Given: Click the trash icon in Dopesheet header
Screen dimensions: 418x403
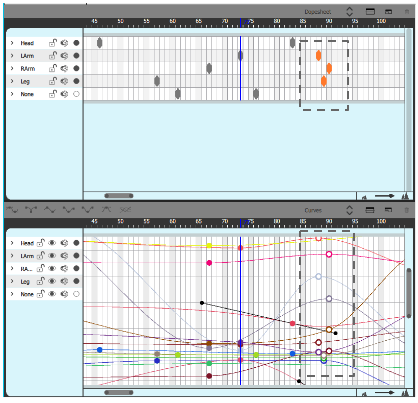Looking at the screenshot, I should pos(407,11).
